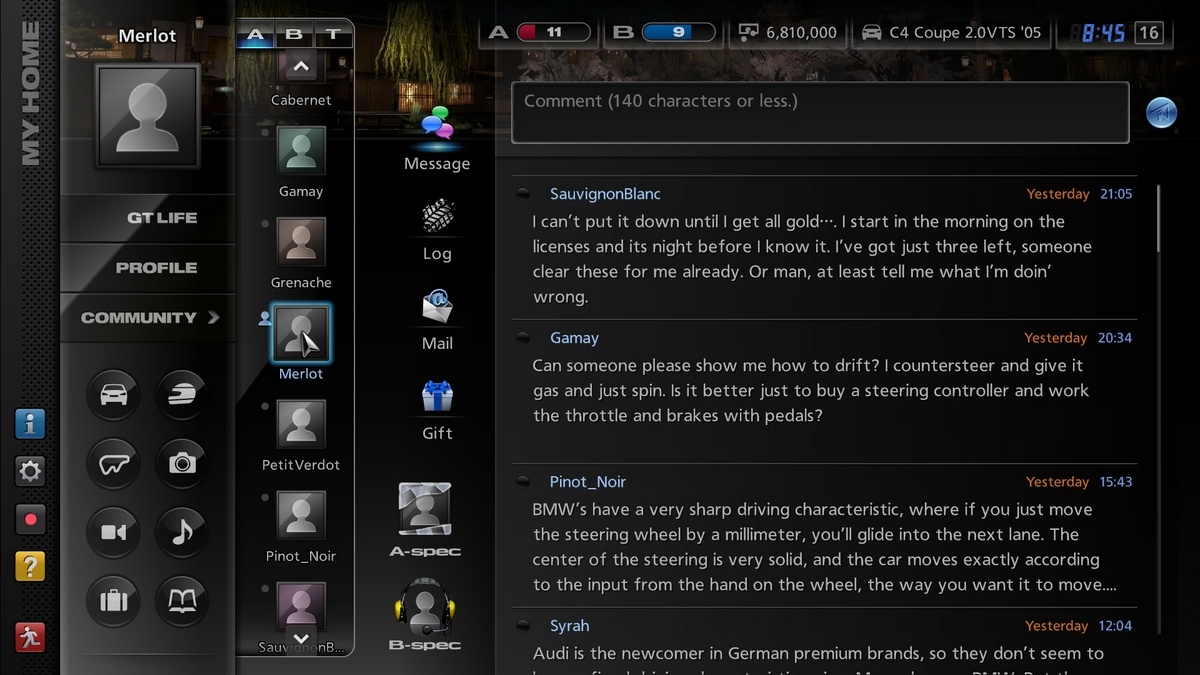Open the Mail envelope icon
1200x675 pixels.
pyautogui.click(x=437, y=307)
